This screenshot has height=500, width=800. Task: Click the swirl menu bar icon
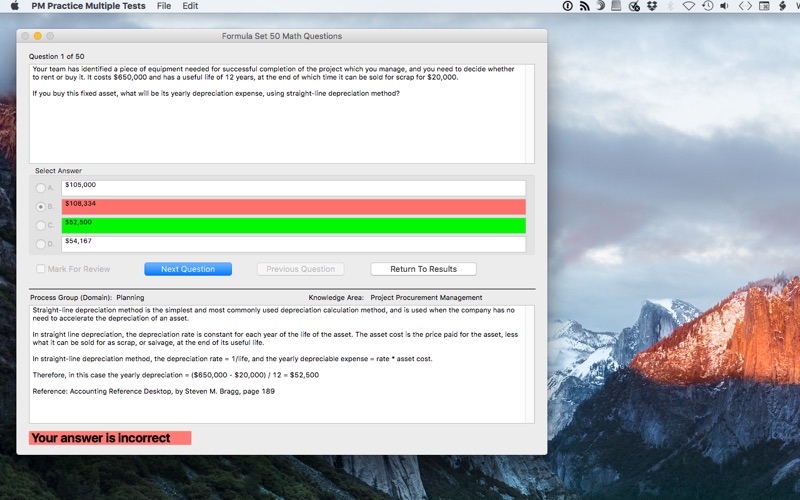(x=601, y=6)
